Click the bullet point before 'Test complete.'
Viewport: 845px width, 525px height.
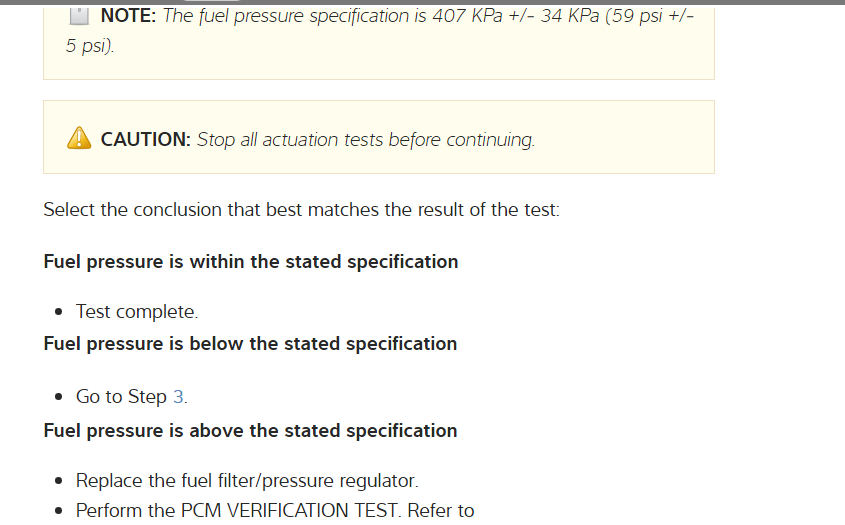coord(62,312)
